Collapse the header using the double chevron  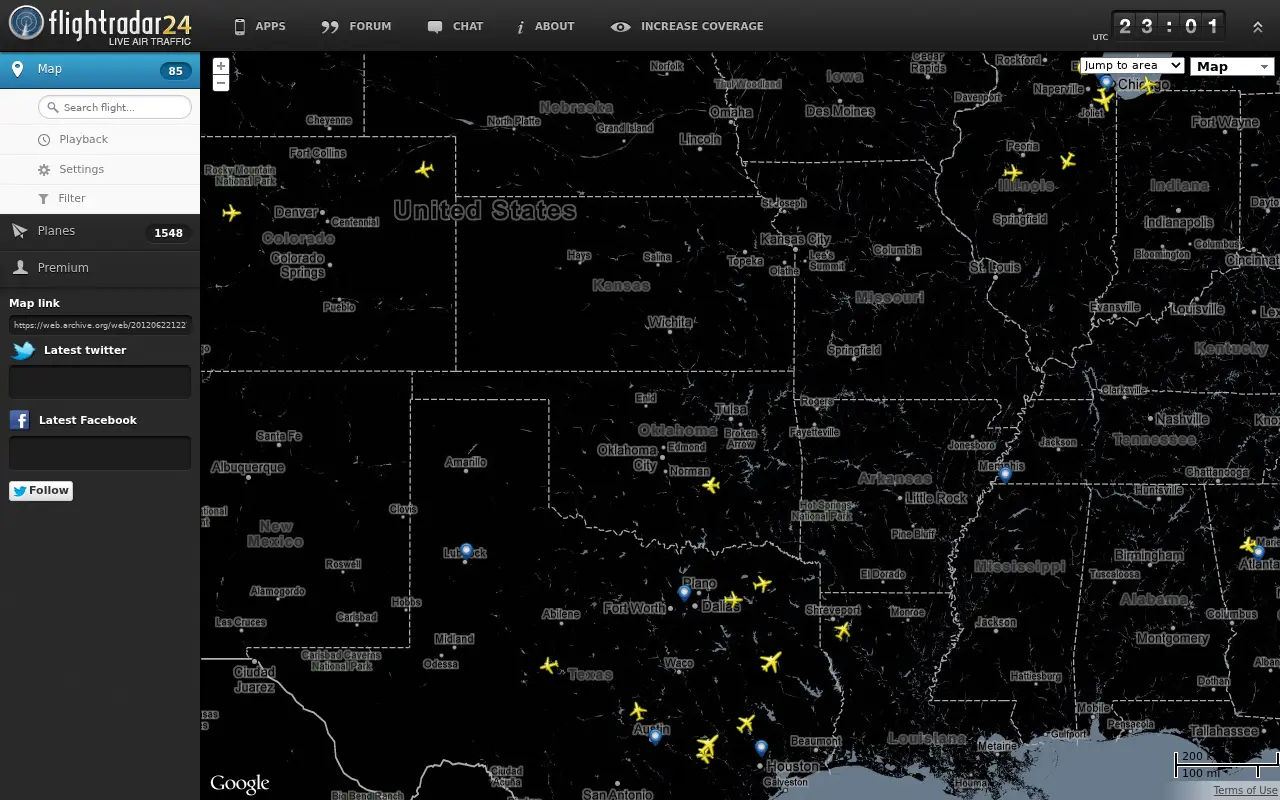point(1258,27)
